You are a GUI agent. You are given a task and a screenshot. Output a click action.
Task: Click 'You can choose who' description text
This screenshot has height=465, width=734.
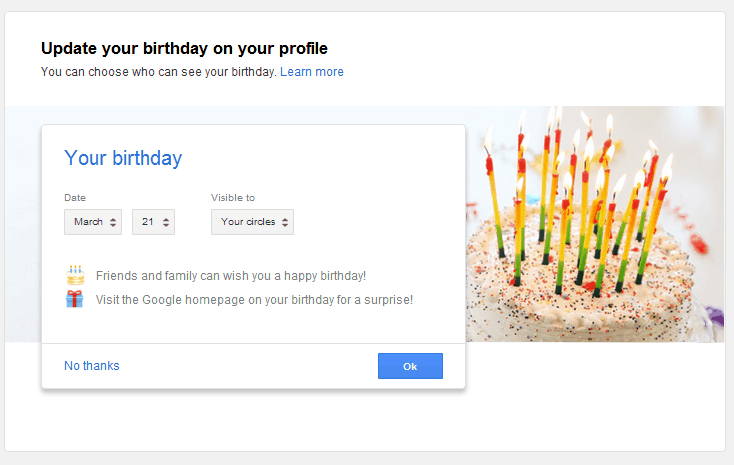(159, 72)
